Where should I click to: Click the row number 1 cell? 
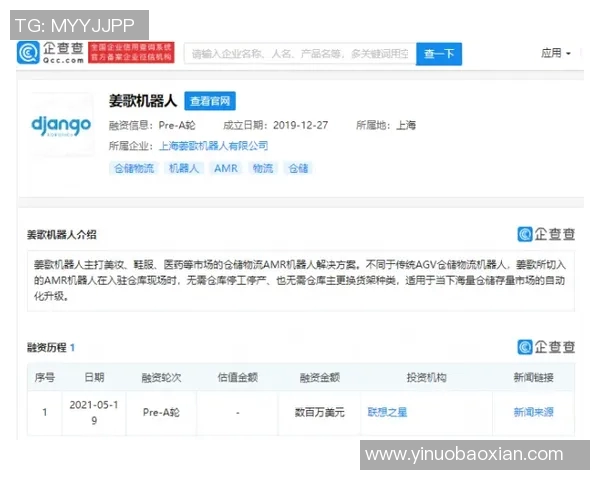point(45,413)
